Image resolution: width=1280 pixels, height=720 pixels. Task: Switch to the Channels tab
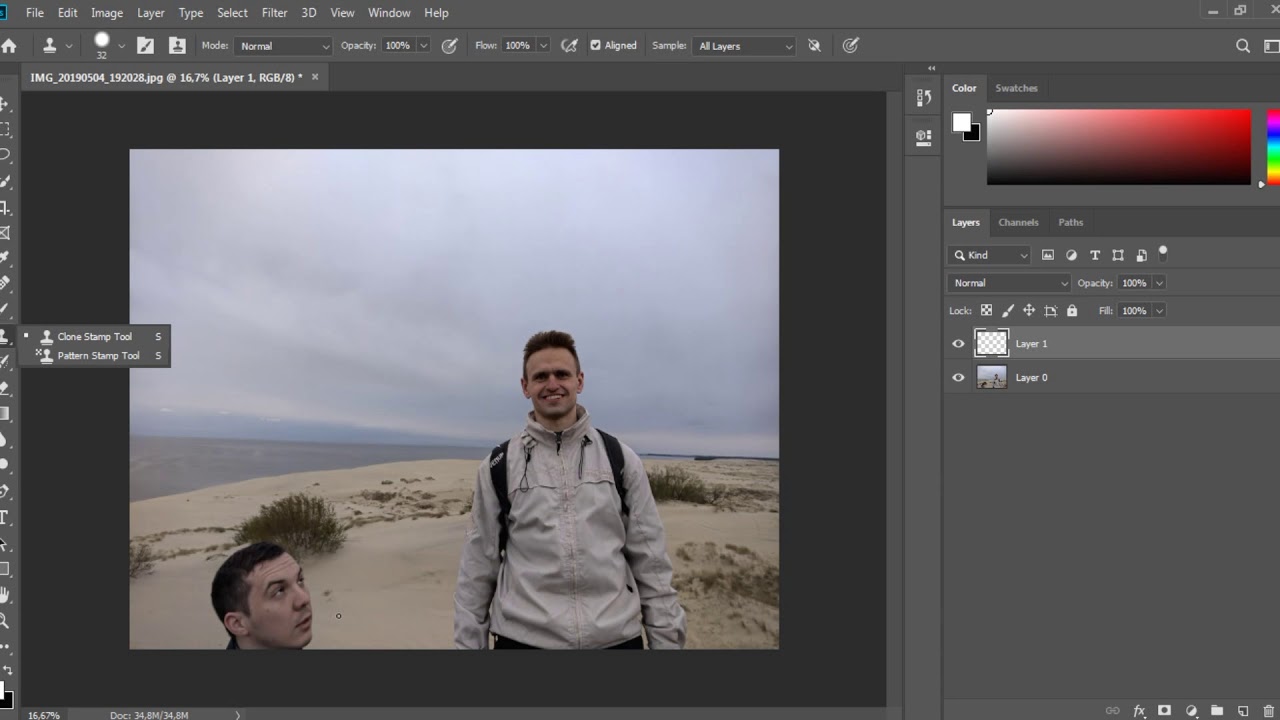pyautogui.click(x=1018, y=222)
